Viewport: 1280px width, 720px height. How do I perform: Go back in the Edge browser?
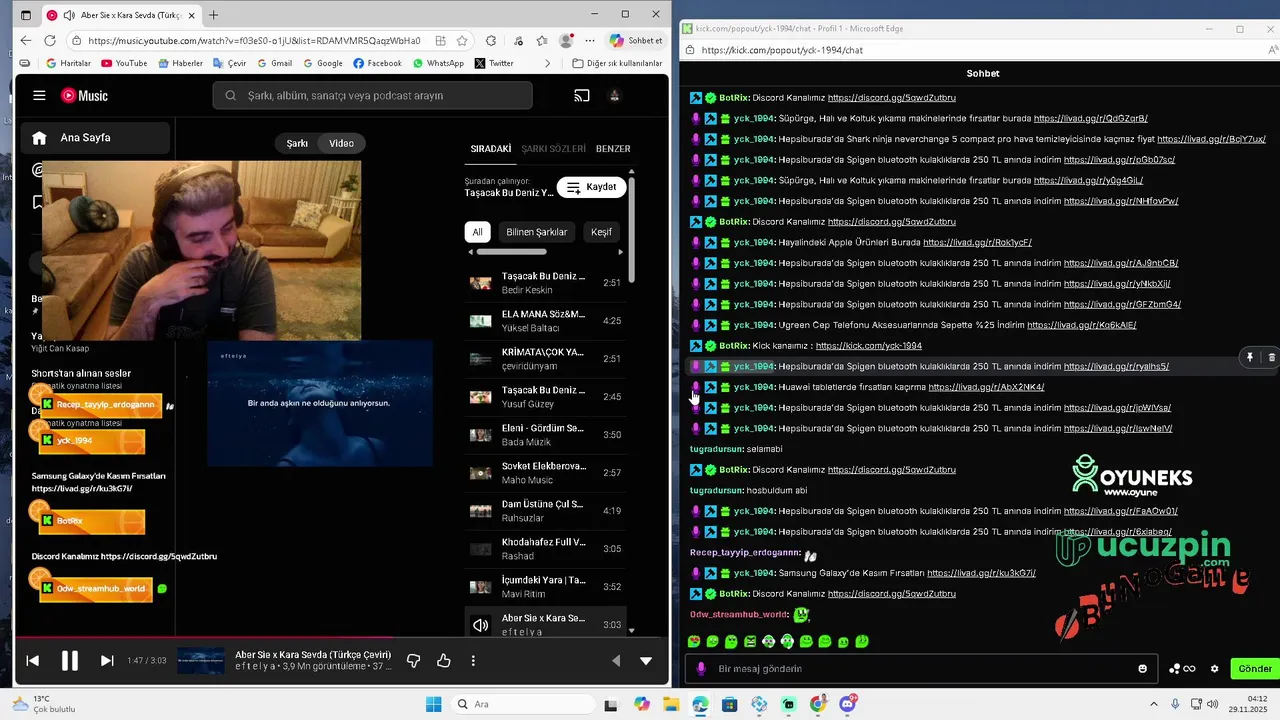coord(25,41)
